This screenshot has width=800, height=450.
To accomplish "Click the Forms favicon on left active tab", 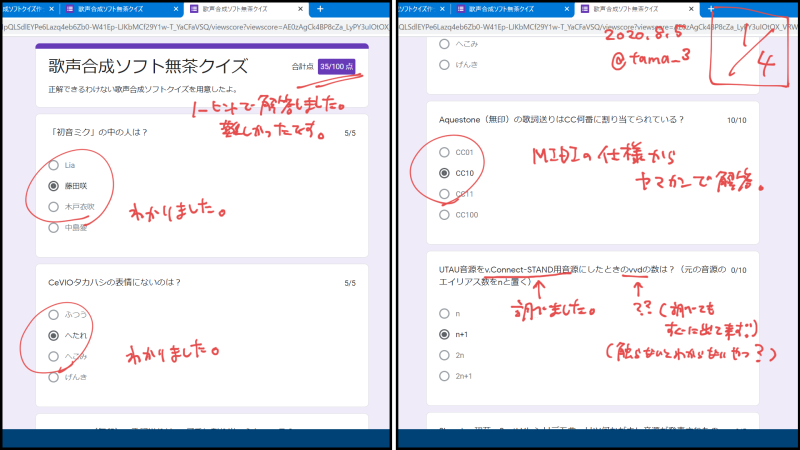I will (x=194, y=9).
